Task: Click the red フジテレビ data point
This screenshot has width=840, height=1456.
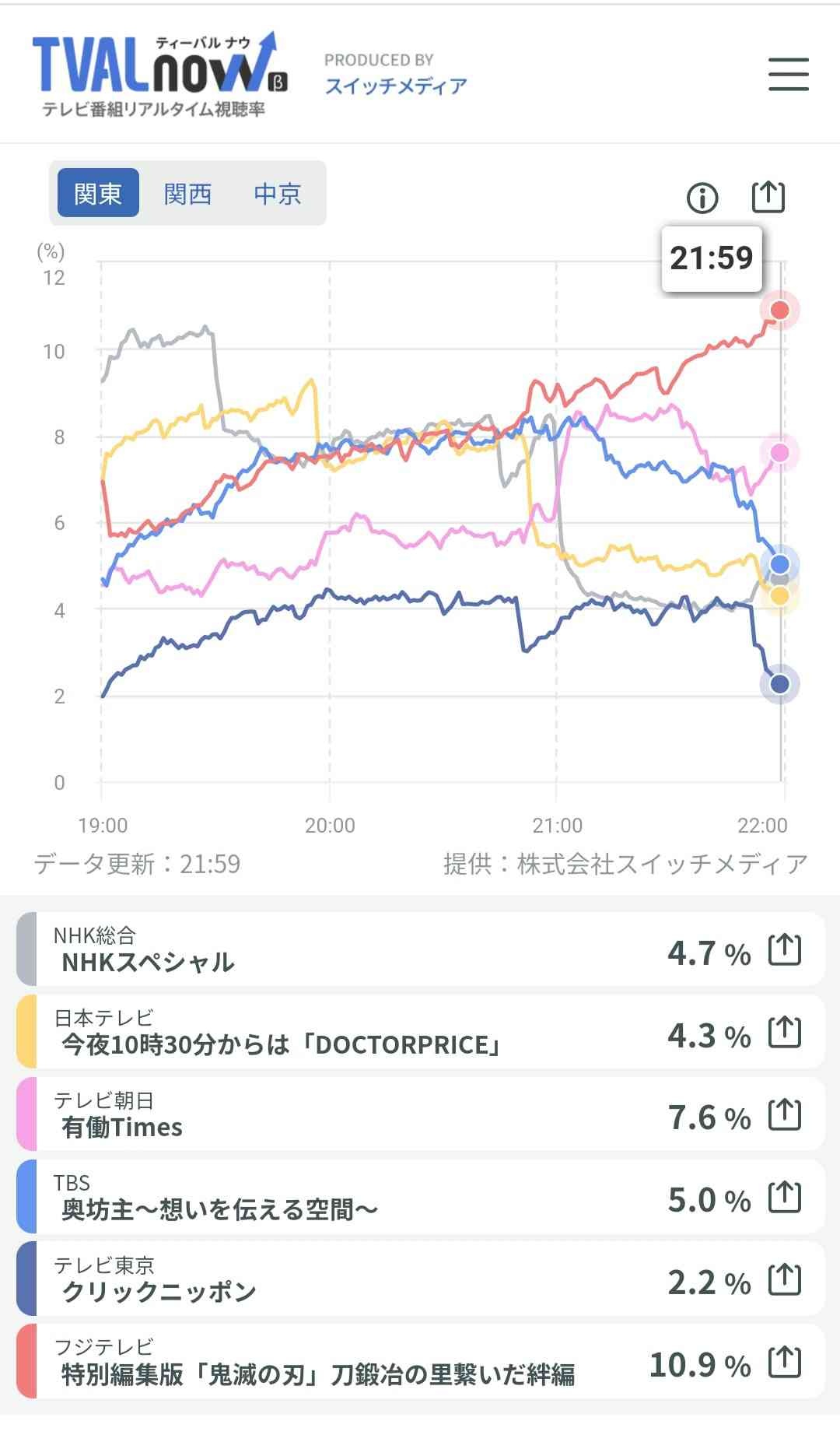Action: [x=779, y=310]
